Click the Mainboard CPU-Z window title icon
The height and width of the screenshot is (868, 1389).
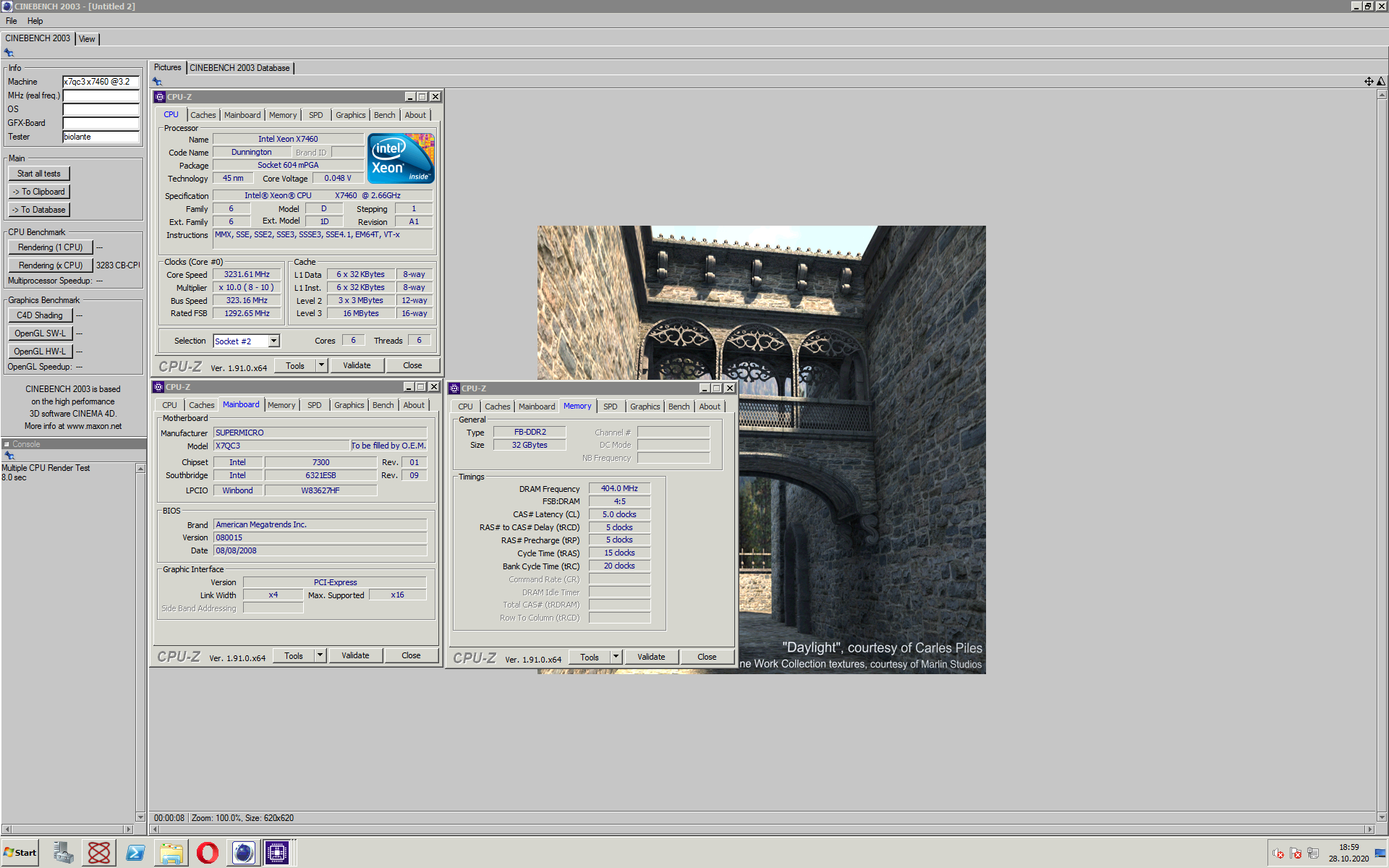158,387
